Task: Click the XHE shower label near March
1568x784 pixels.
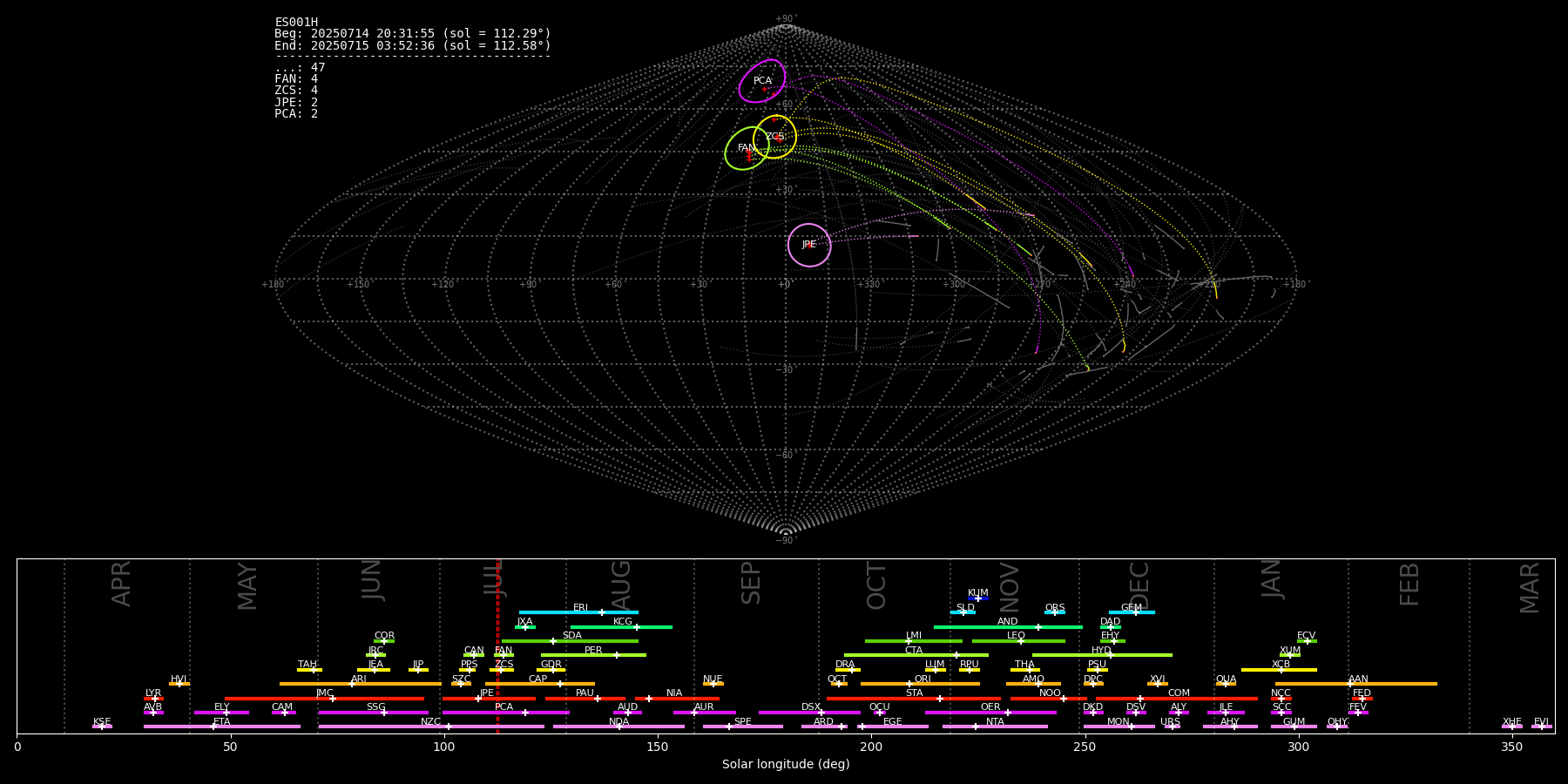Action: point(1511,721)
